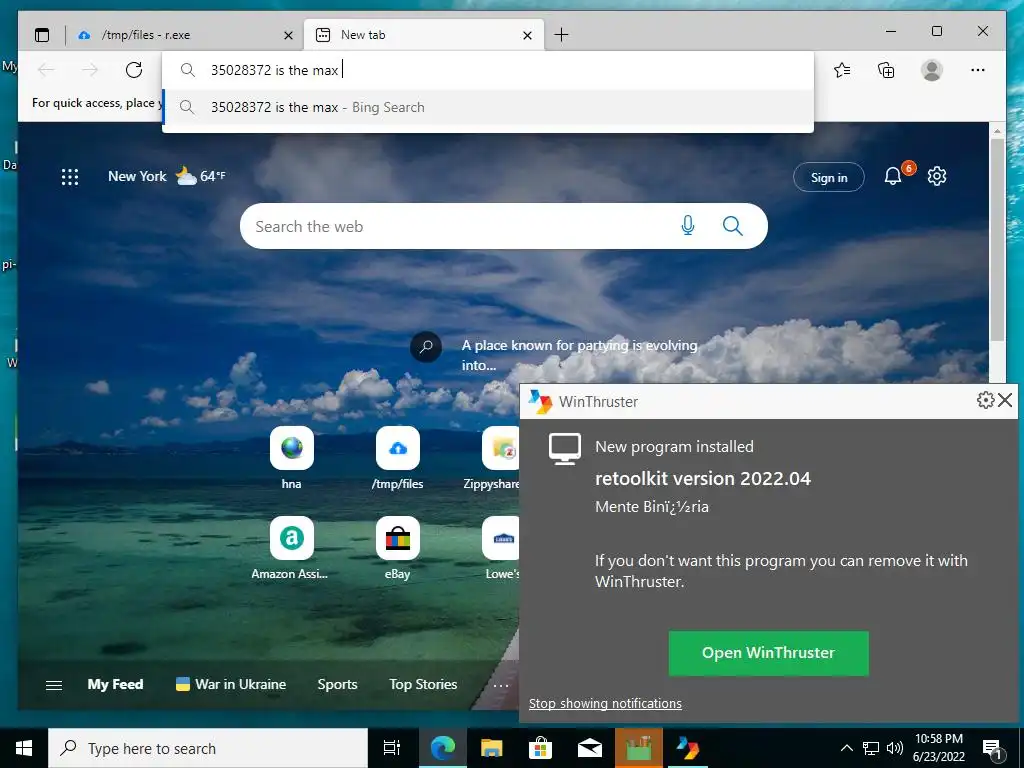
Task: Click the browser refresh button
Action: click(x=134, y=70)
